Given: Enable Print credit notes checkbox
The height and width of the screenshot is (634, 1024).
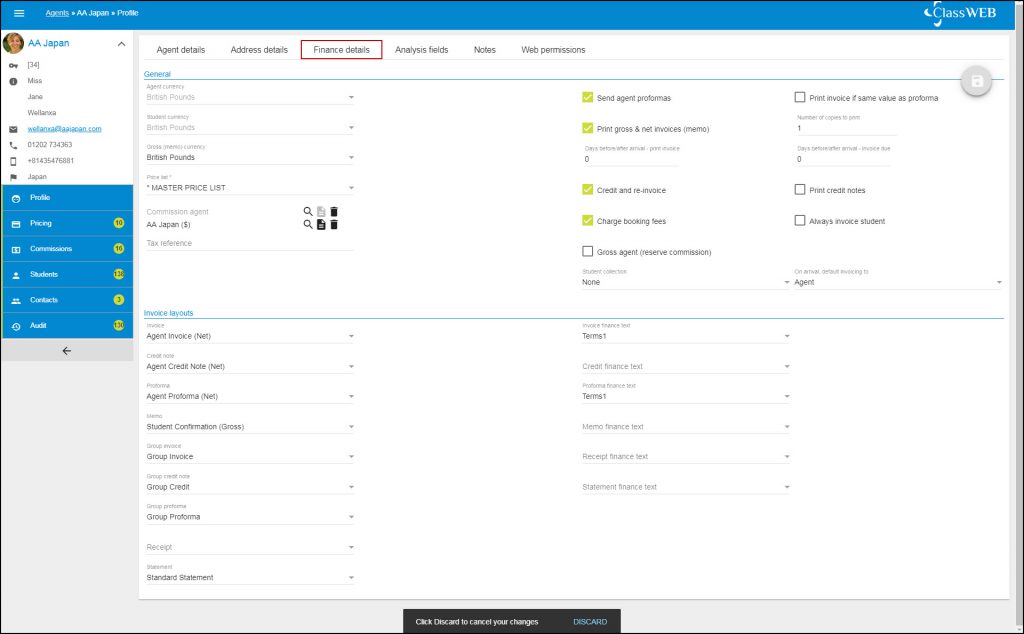Looking at the screenshot, I should pos(800,190).
